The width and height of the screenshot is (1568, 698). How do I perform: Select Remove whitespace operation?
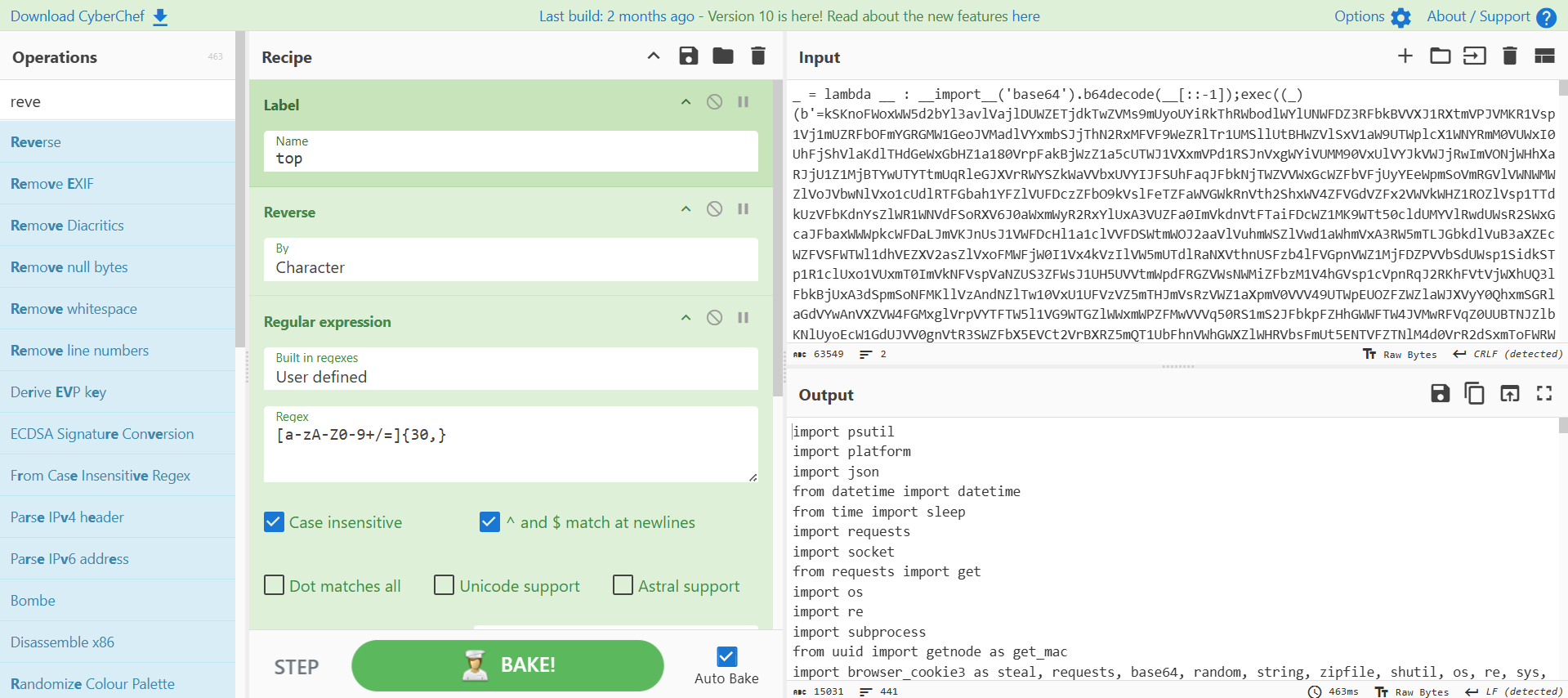118,308
